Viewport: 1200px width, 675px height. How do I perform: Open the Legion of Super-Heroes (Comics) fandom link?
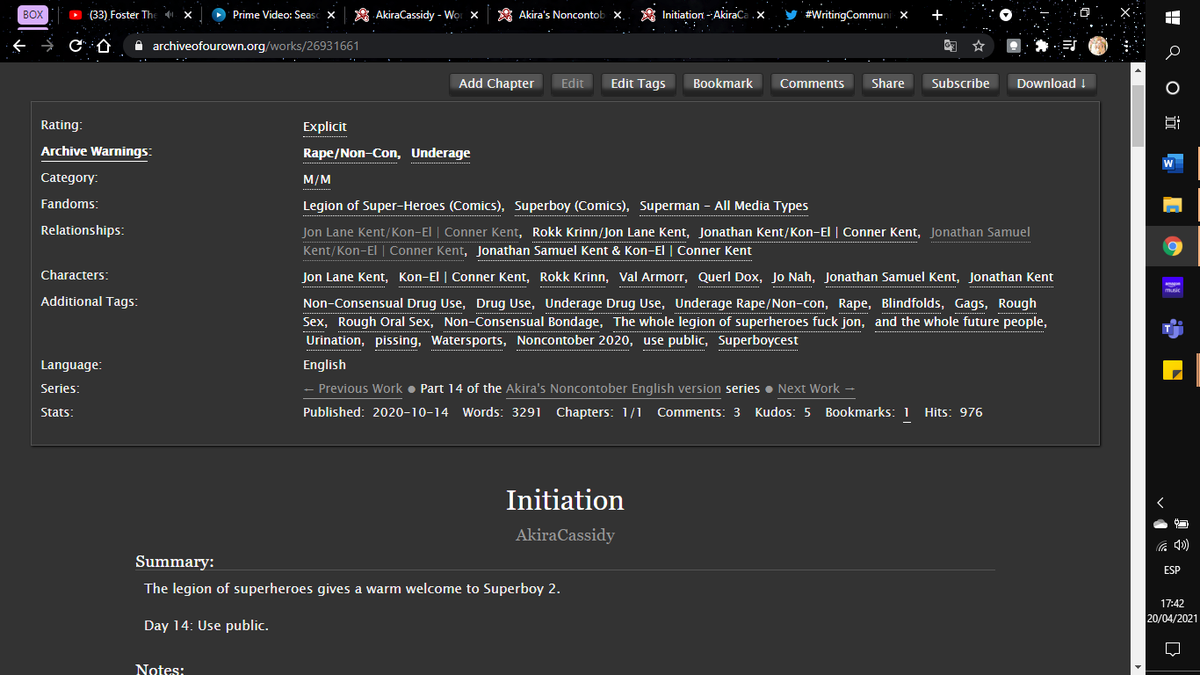pyautogui.click(x=402, y=205)
